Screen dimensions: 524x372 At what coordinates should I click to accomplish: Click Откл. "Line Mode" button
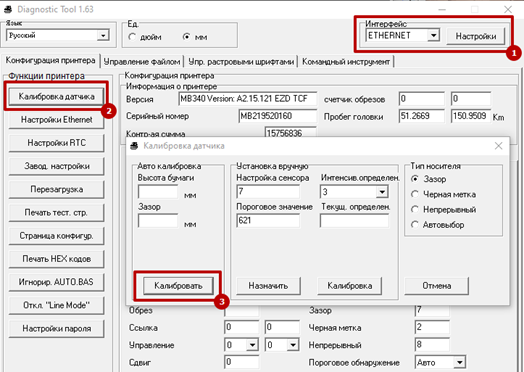click(x=56, y=305)
